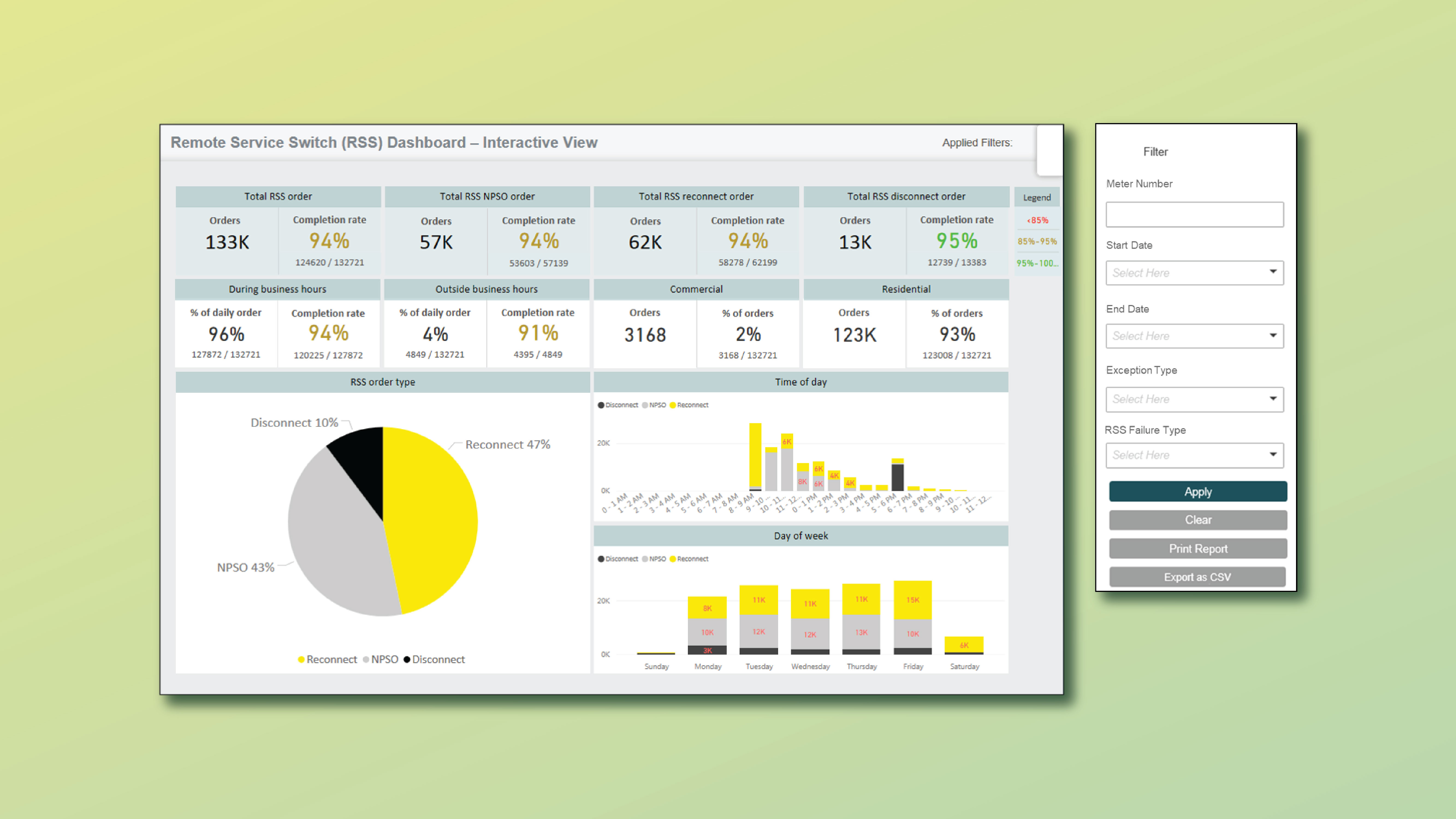Click the Apply button
This screenshot has width=1456, height=819.
tap(1198, 491)
